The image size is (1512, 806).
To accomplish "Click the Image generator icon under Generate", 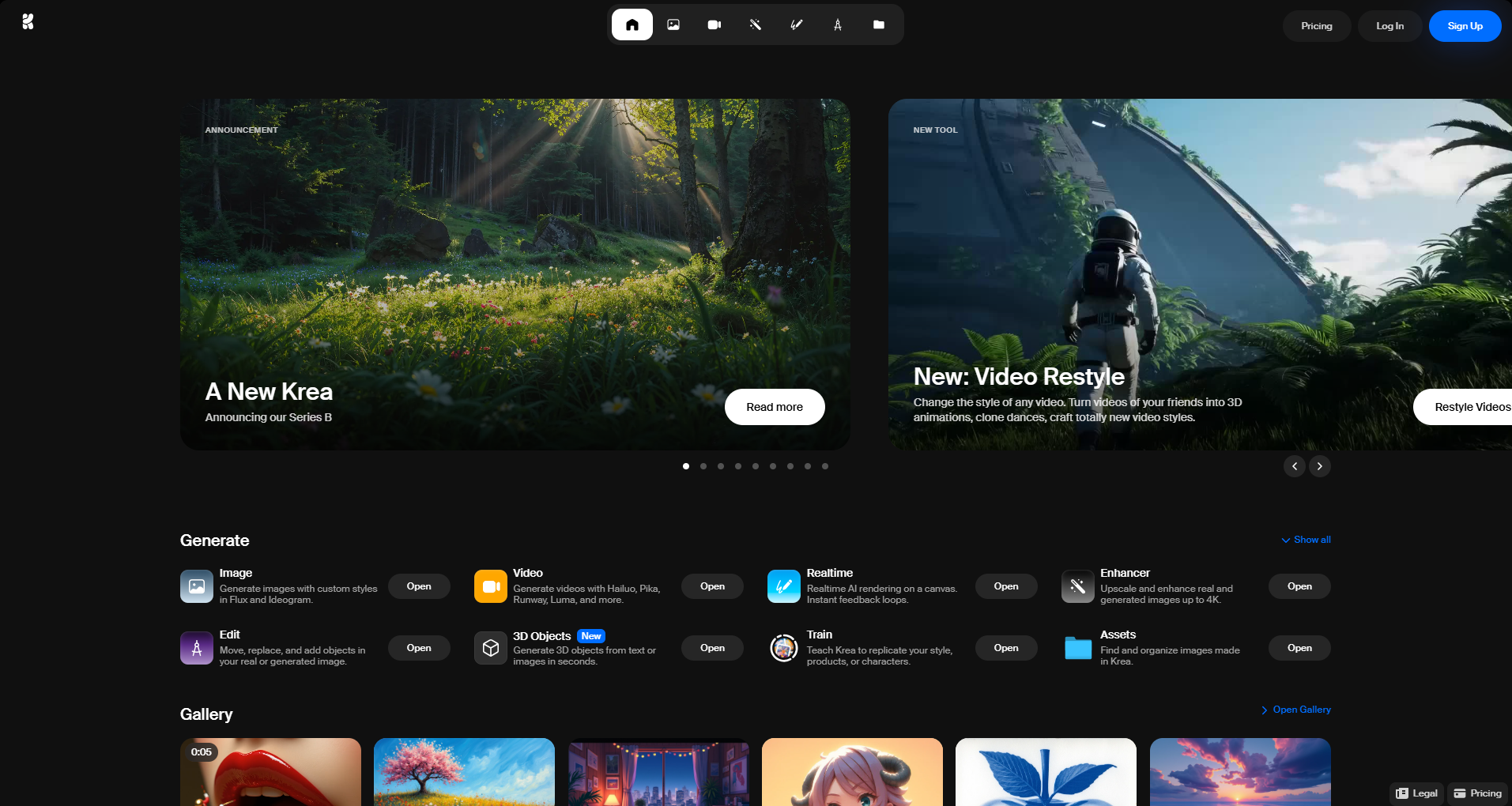I will coord(197,586).
